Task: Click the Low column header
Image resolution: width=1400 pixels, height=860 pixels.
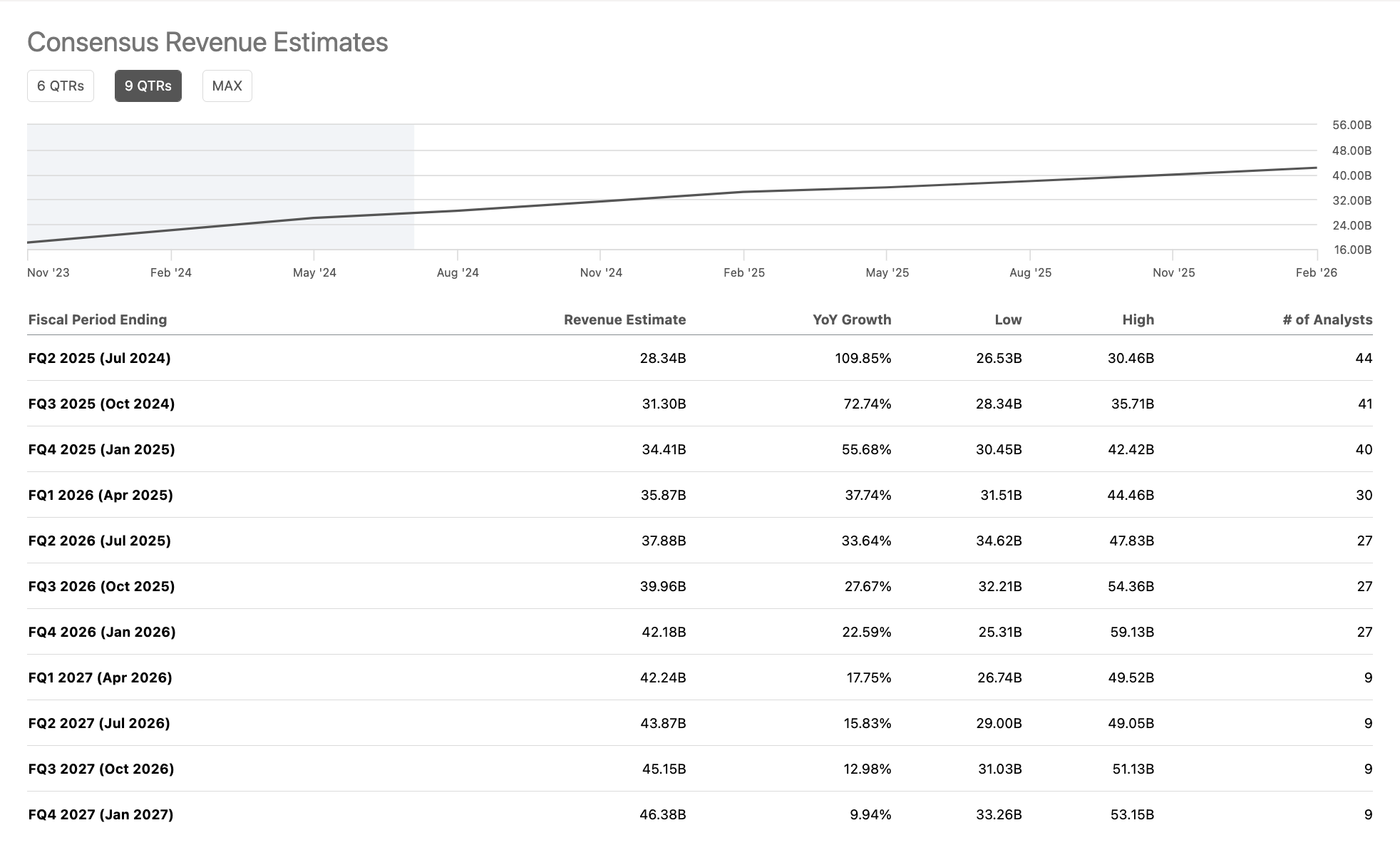Action: (x=1008, y=319)
